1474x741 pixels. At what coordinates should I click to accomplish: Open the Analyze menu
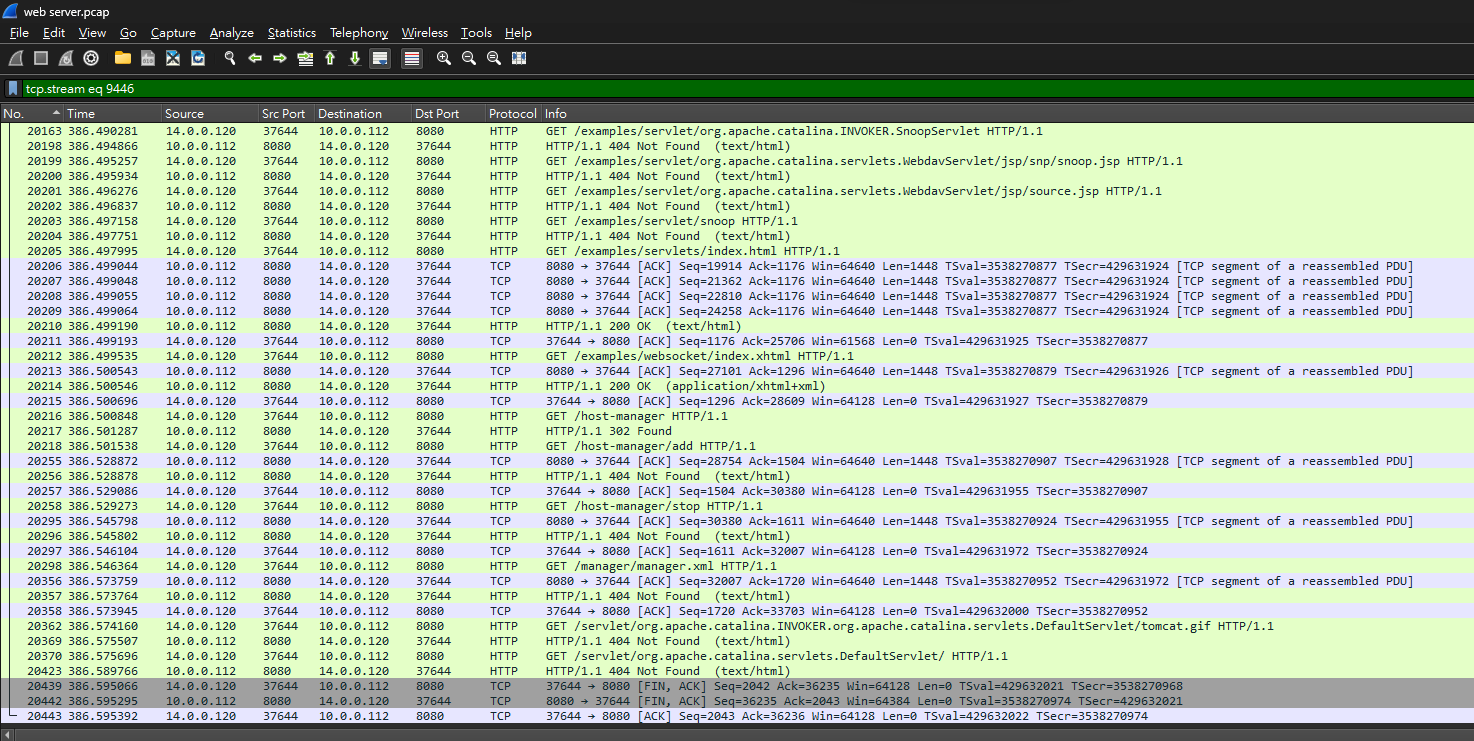(232, 33)
